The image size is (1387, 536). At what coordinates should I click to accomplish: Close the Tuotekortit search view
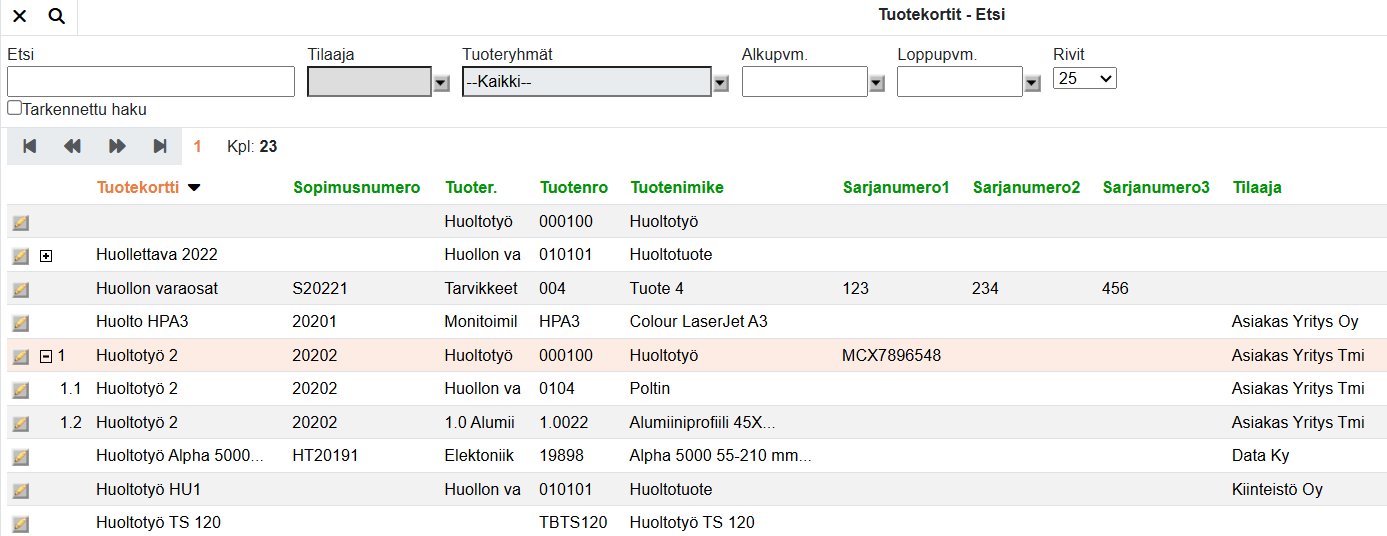click(x=20, y=16)
